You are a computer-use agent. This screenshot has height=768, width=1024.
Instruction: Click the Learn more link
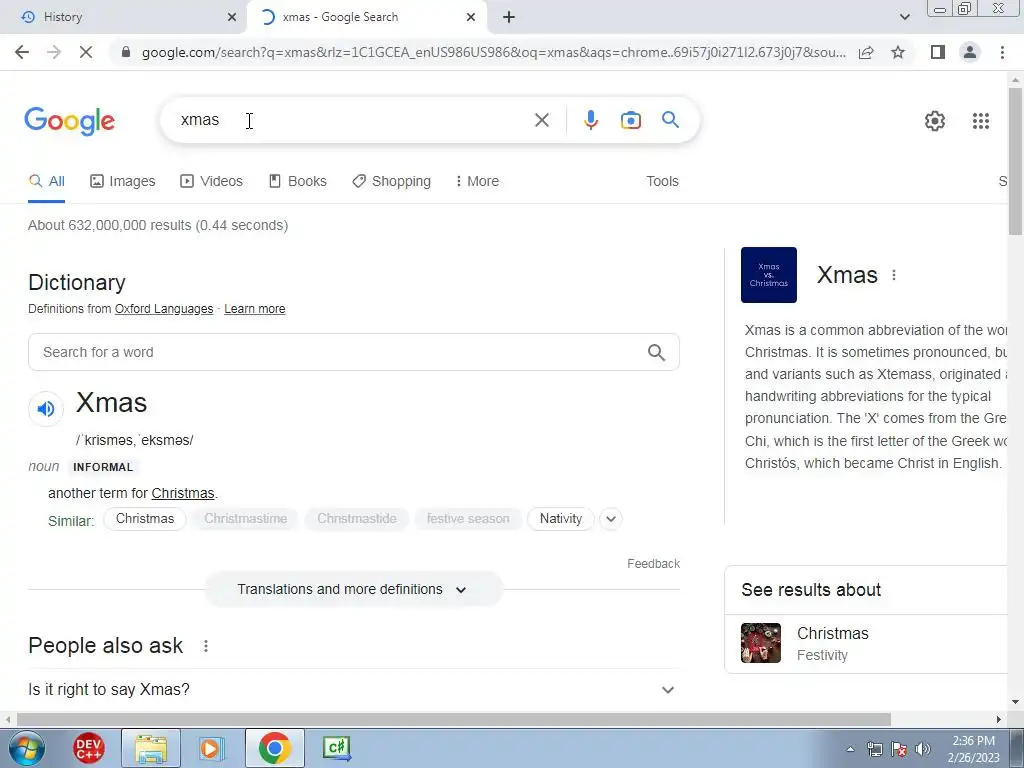[255, 309]
